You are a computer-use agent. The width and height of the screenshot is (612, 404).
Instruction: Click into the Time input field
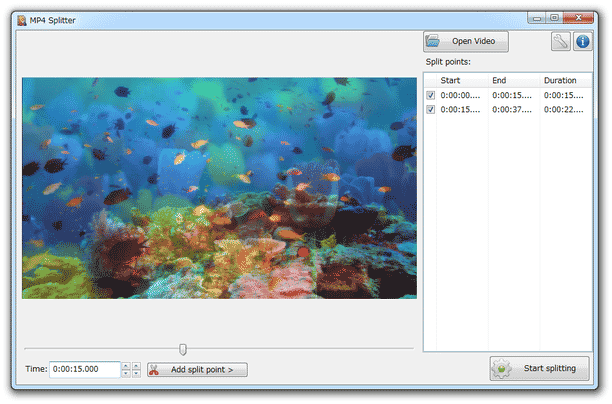pos(85,369)
